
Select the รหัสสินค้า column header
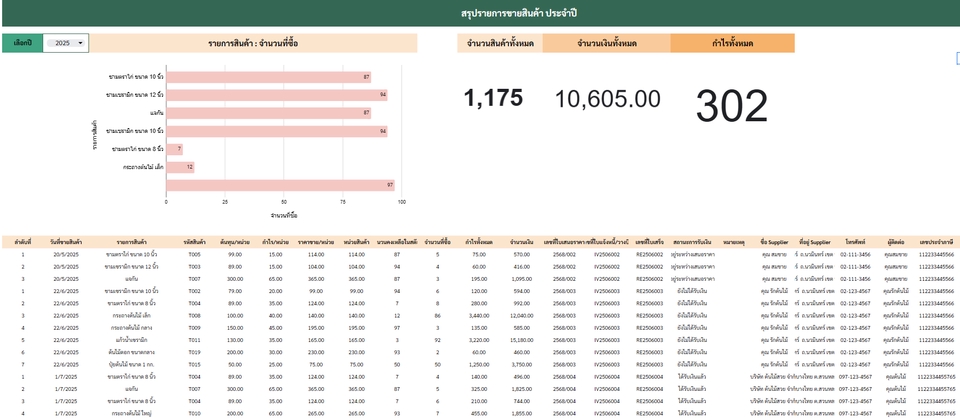click(194, 243)
